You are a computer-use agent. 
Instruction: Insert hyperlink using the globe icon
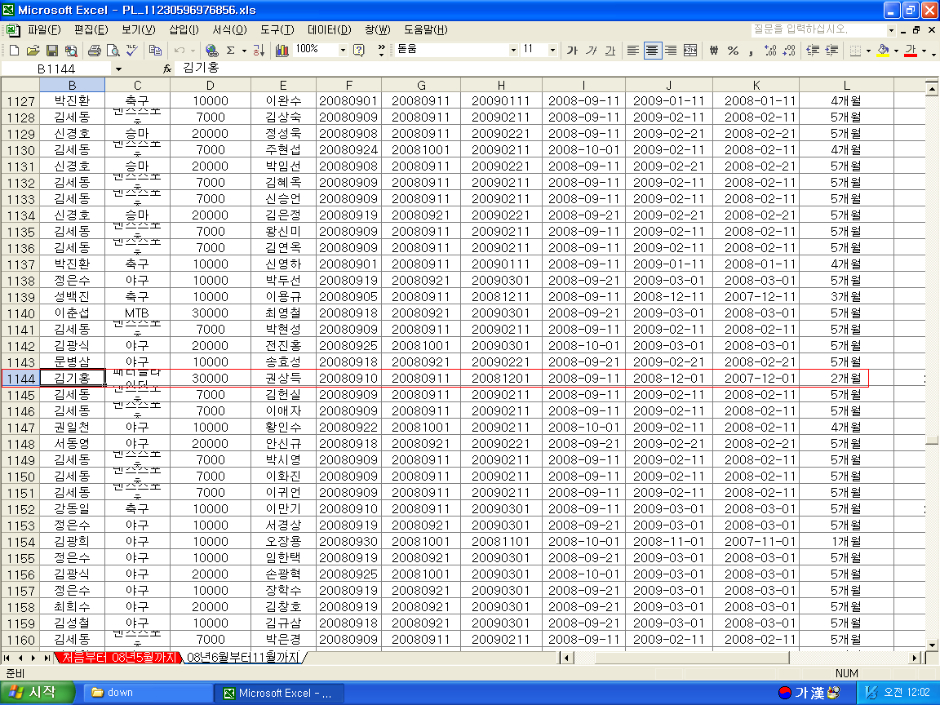212,50
